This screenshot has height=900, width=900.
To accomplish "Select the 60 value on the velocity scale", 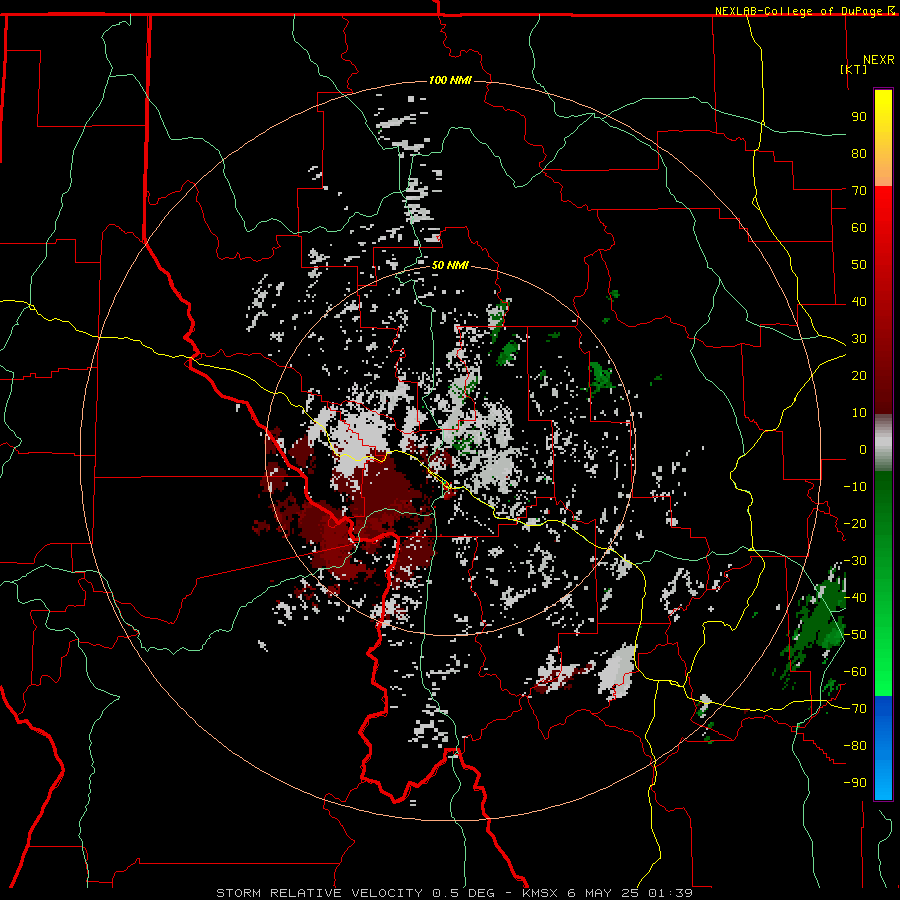I will click(x=859, y=227).
